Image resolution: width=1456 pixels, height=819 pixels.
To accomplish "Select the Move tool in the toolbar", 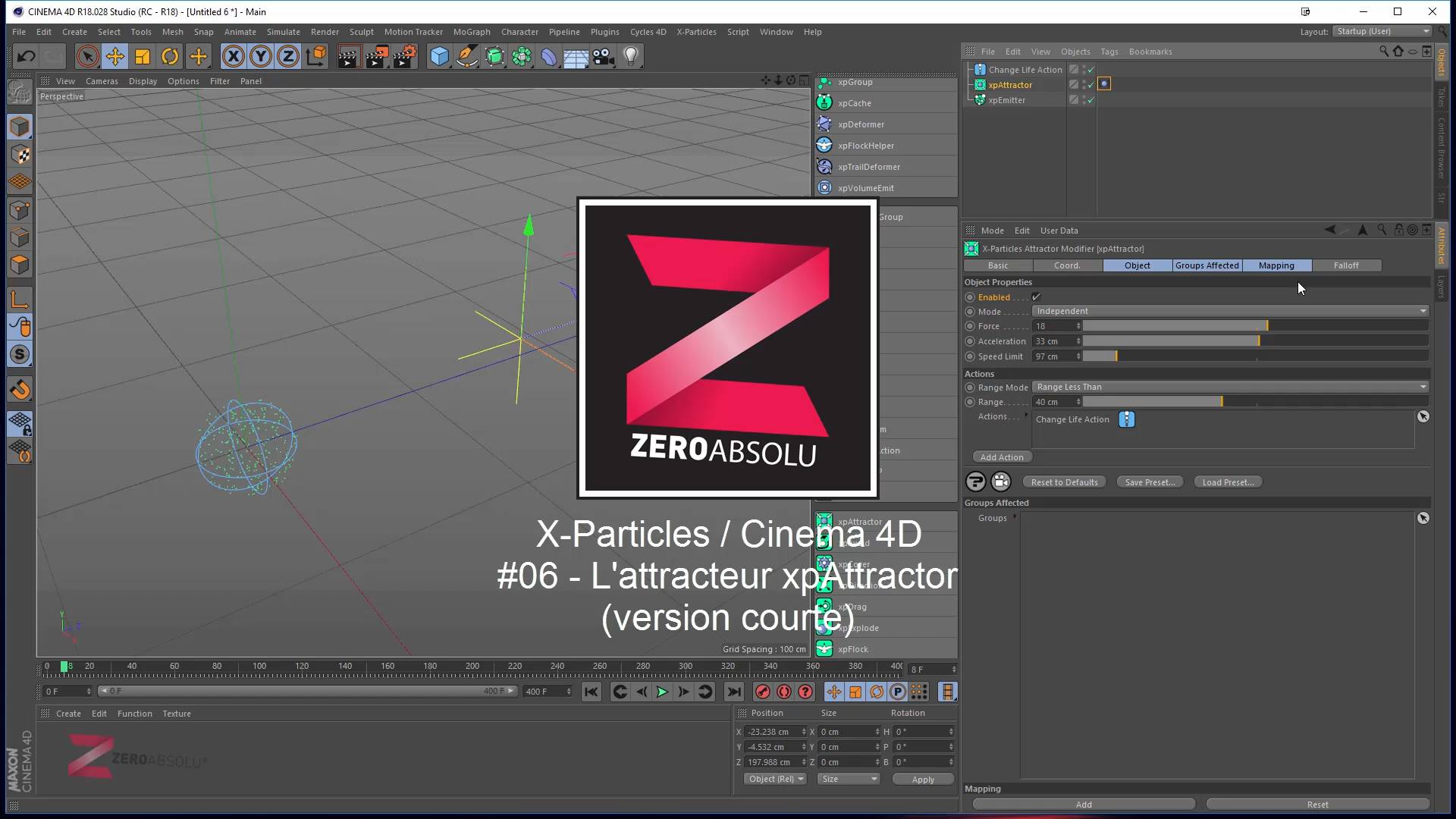I will [x=115, y=56].
